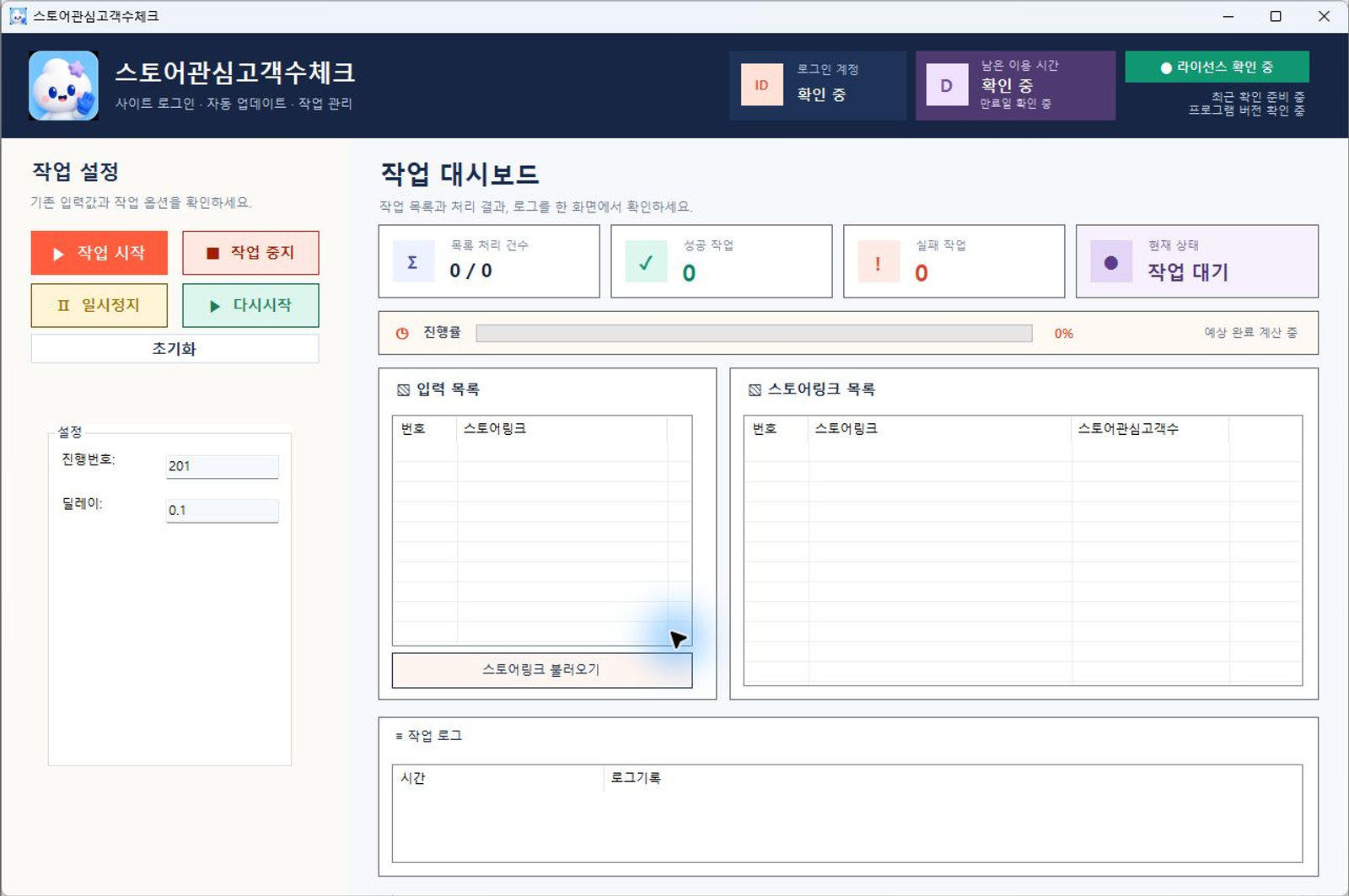Click the 0% progress percentage text
The height and width of the screenshot is (896, 1349).
pyautogui.click(x=1064, y=334)
